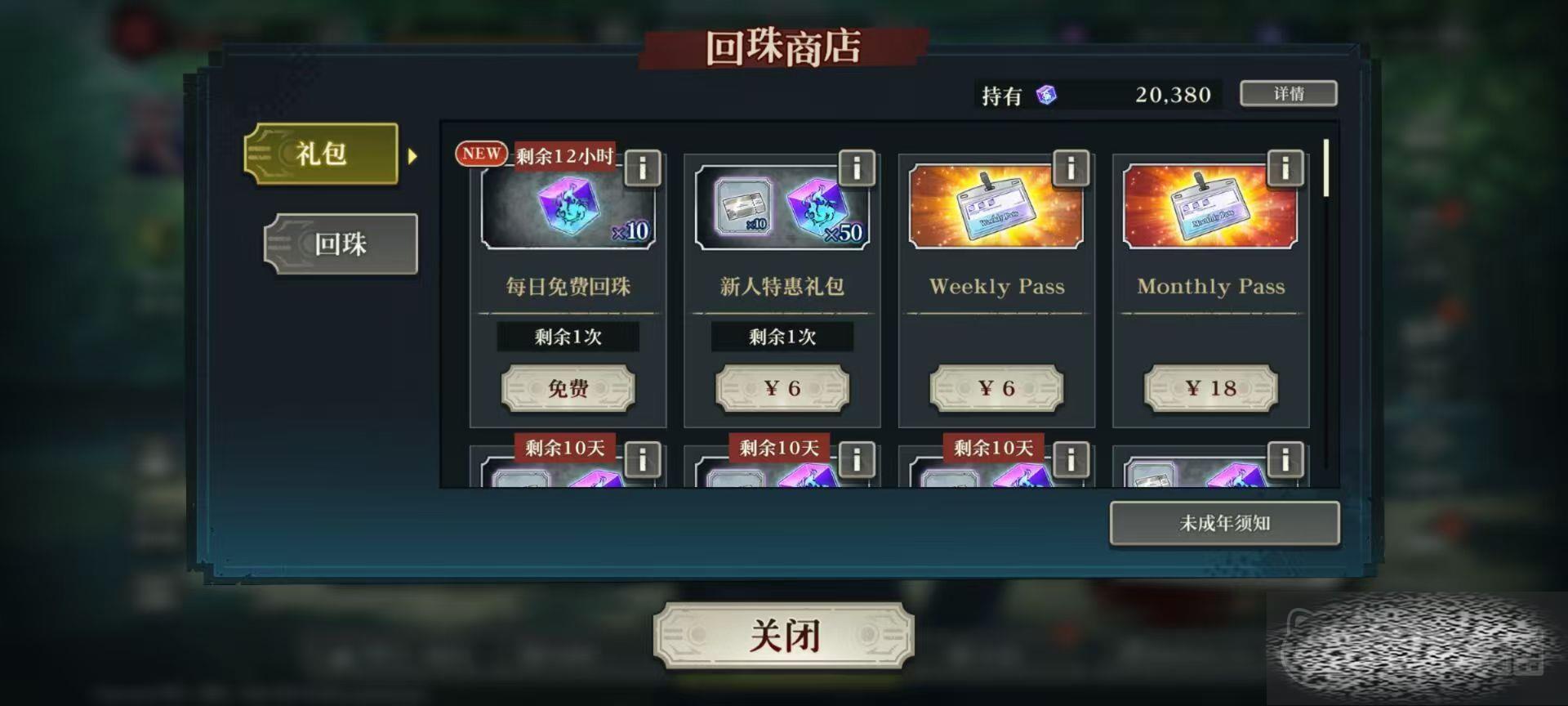
Task: Open info for third 剩余10天 pack
Action: [1071, 460]
